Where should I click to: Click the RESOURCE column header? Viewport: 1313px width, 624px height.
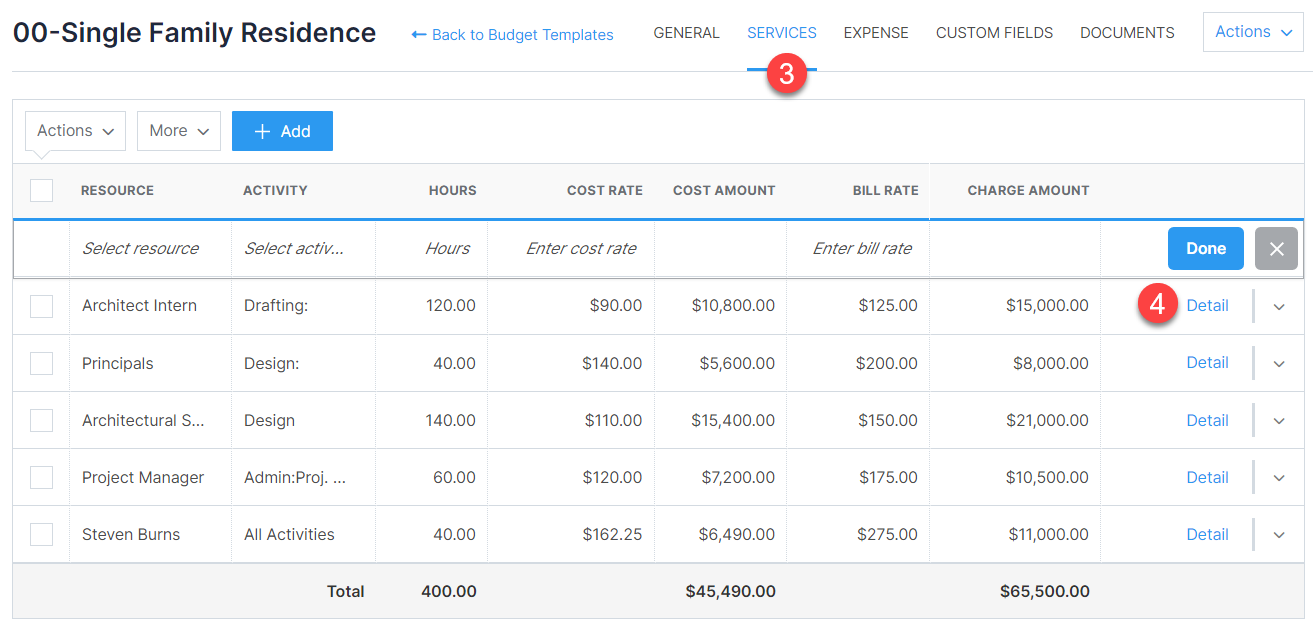tap(117, 190)
